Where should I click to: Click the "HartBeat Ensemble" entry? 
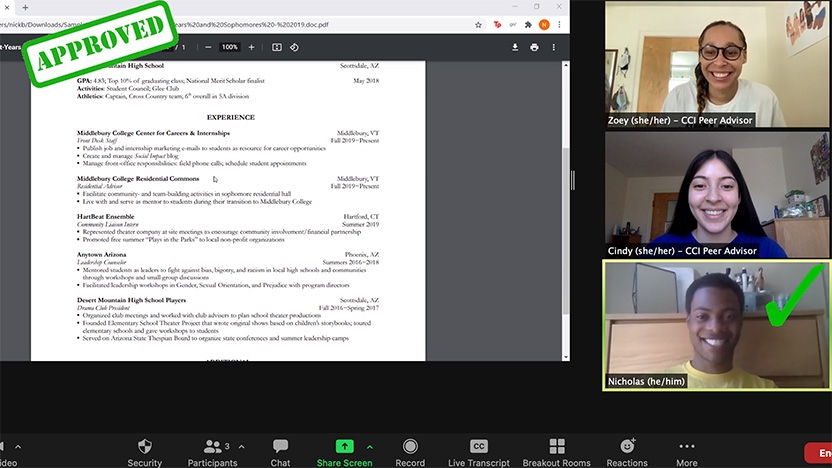pos(106,216)
